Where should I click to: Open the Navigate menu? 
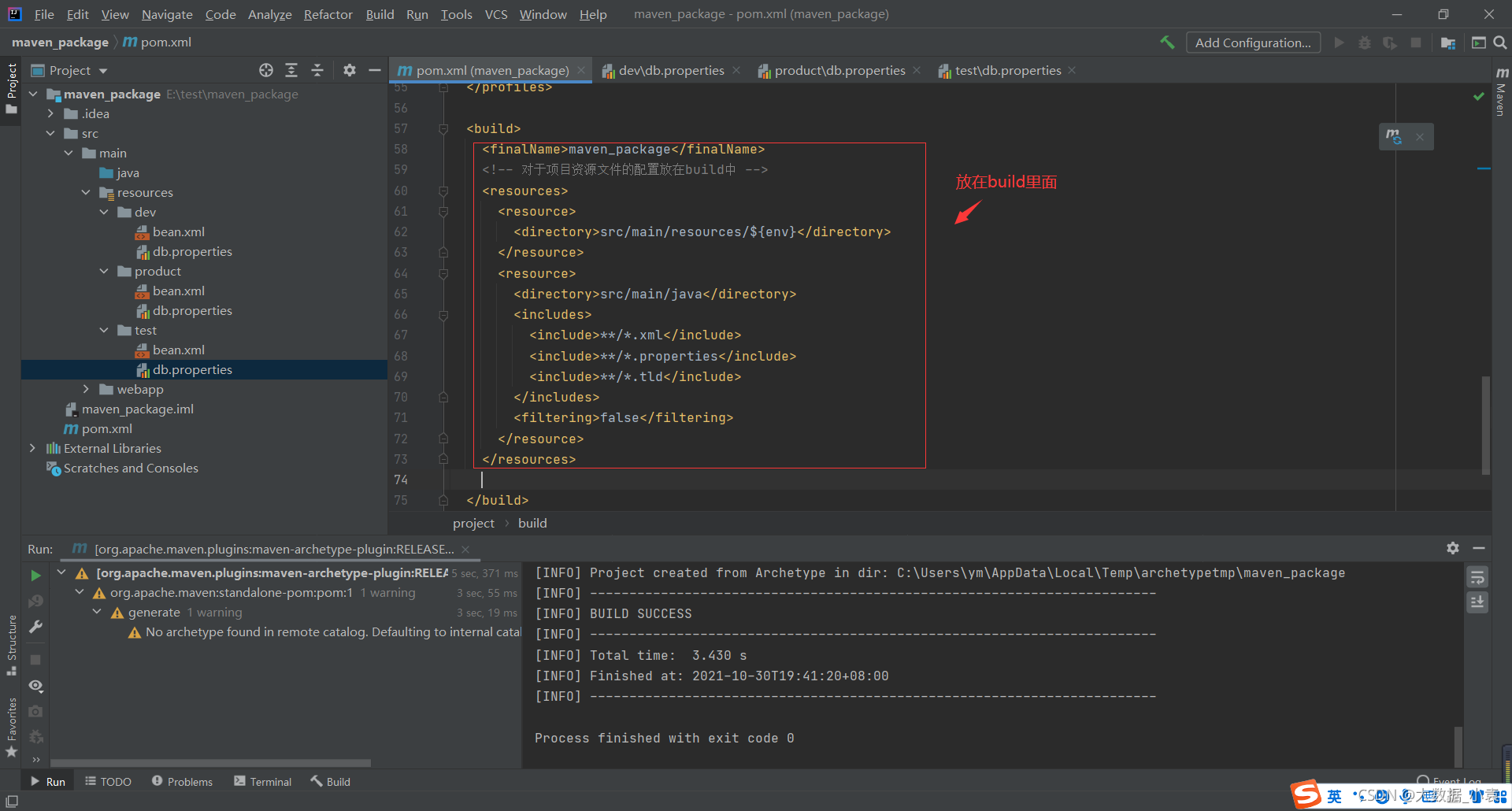coord(167,14)
